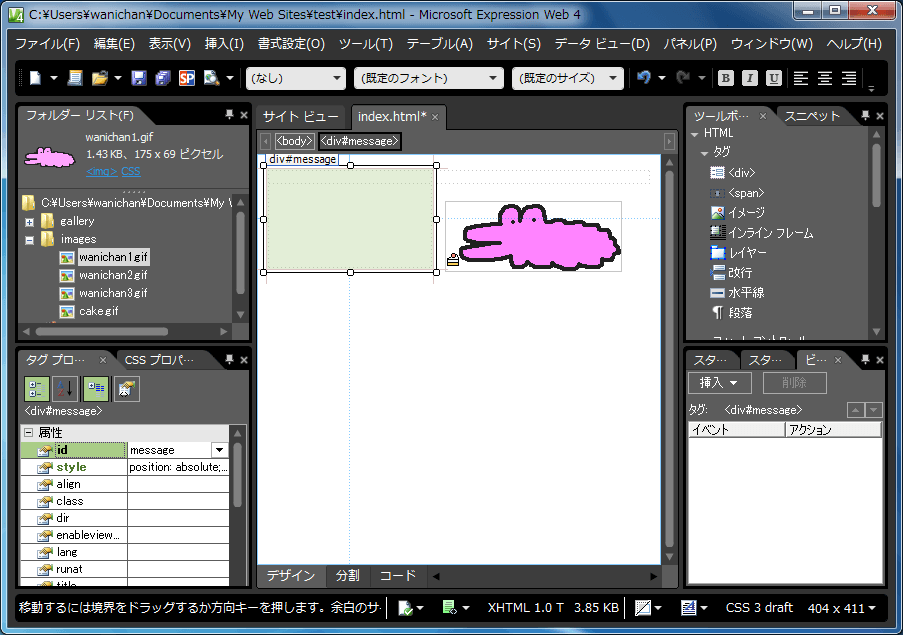The height and width of the screenshot is (635, 903).
Task: Select the イメージ image toolbox item
Action: pyautogui.click(x=738, y=213)
